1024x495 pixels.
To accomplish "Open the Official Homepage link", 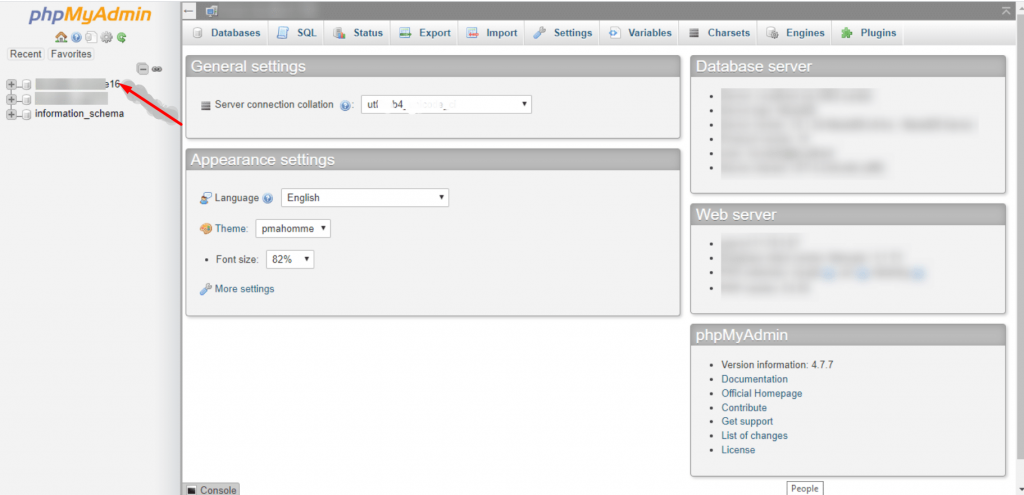I will pos(761,393).
